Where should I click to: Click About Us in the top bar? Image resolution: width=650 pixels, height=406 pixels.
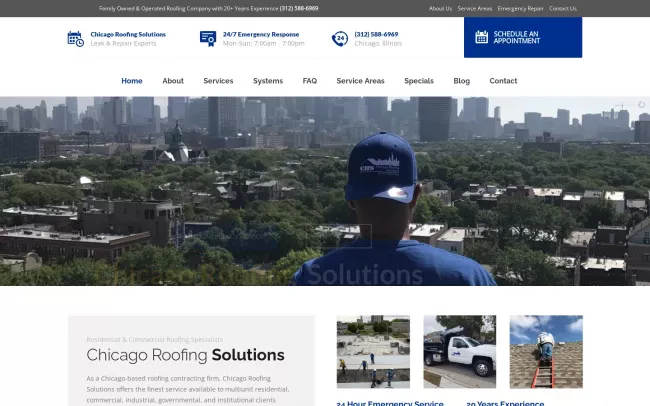pos(440,8)
